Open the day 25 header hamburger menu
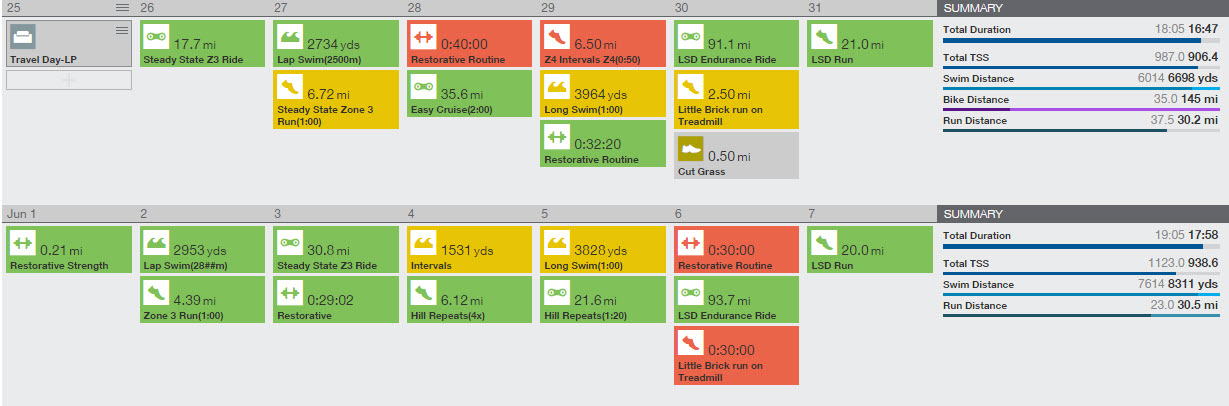This screenshot has height=406, width=1229. coord(122,7)
